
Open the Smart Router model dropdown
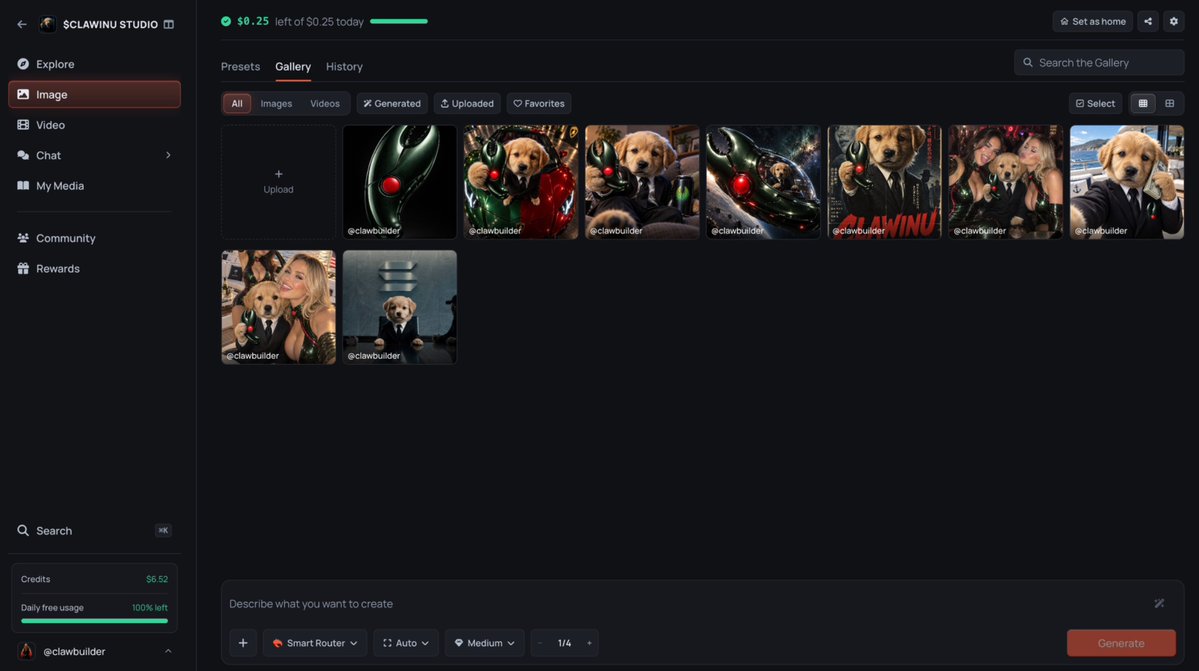click(314, 643)
